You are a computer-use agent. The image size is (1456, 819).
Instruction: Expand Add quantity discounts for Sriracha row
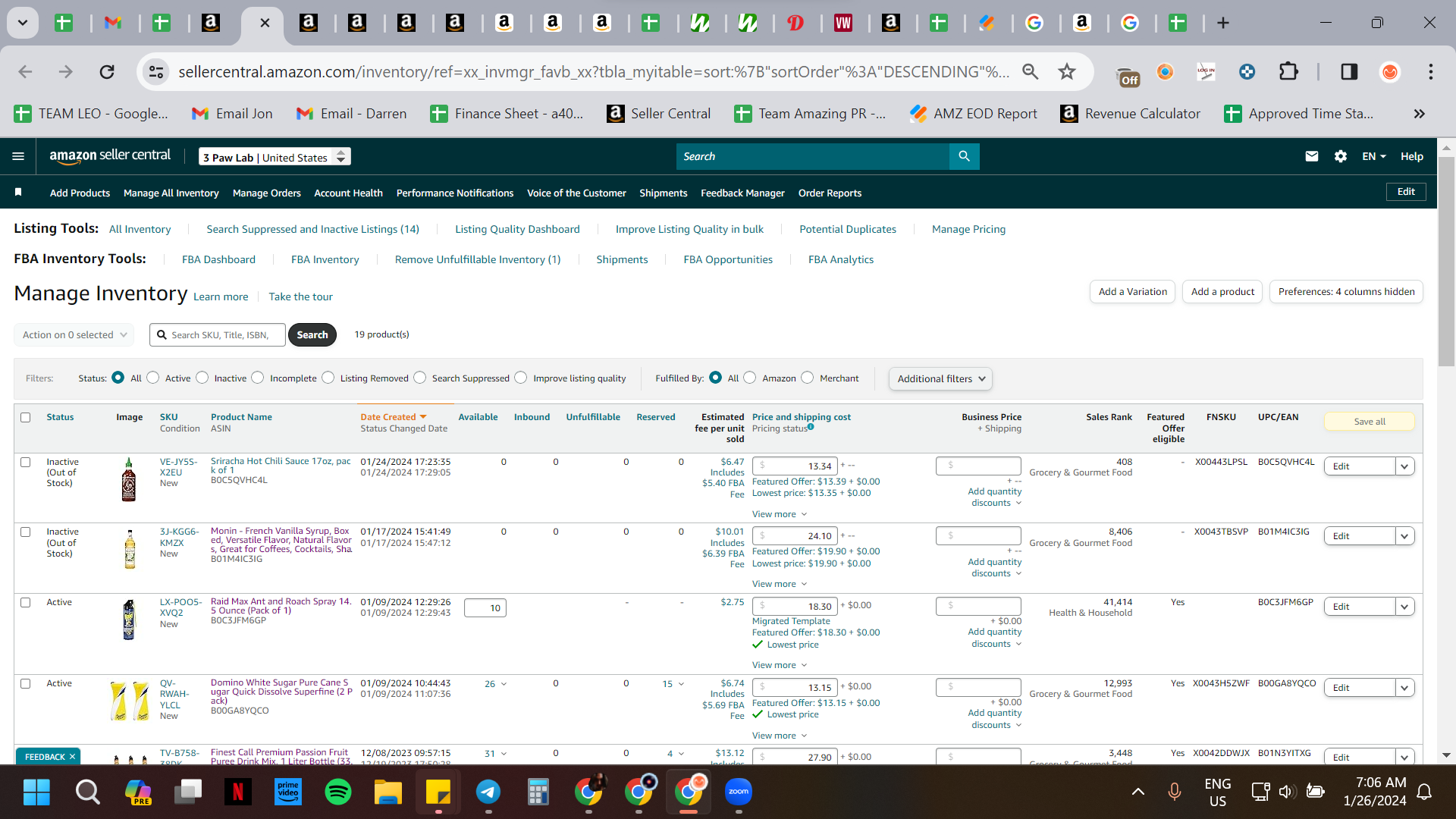click(995, 497)
